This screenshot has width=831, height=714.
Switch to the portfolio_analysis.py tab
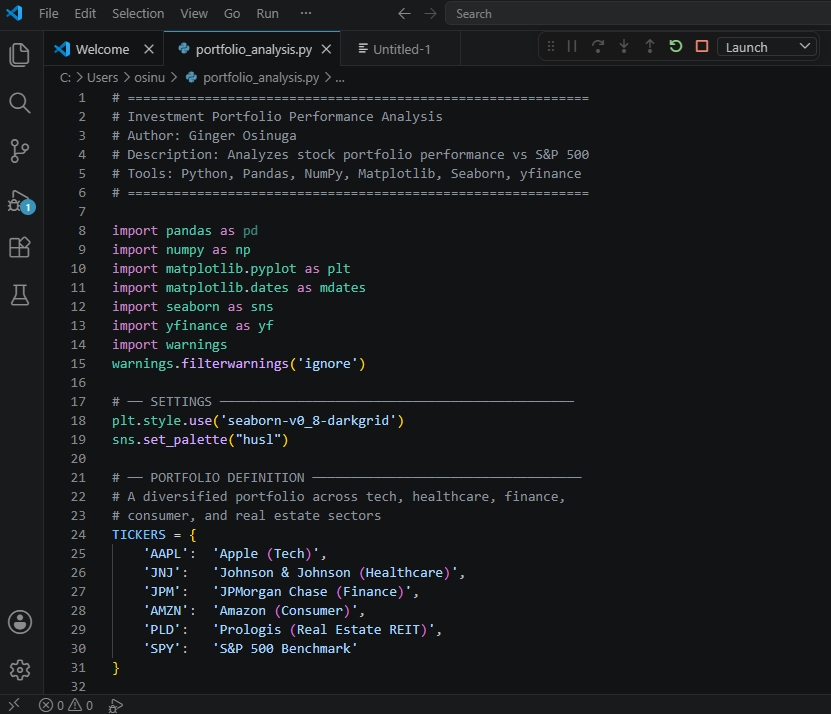(254, 49)
